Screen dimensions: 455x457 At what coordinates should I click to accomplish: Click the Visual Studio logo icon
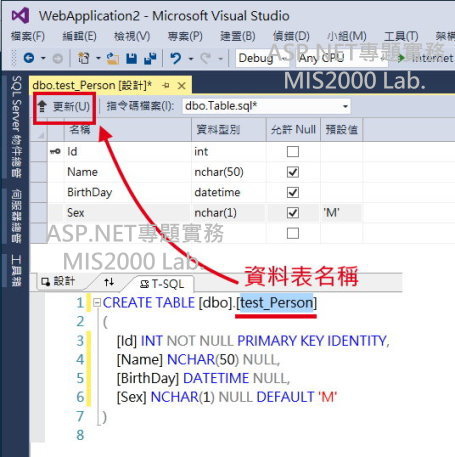(x=20, y=16)
